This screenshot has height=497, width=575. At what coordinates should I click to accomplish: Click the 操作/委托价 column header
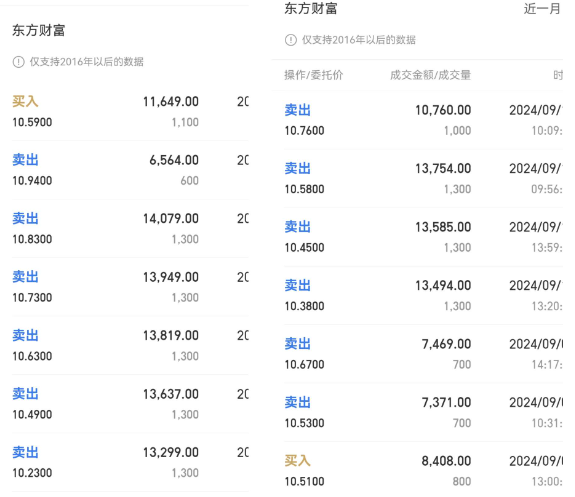click(x=314, y=75)
